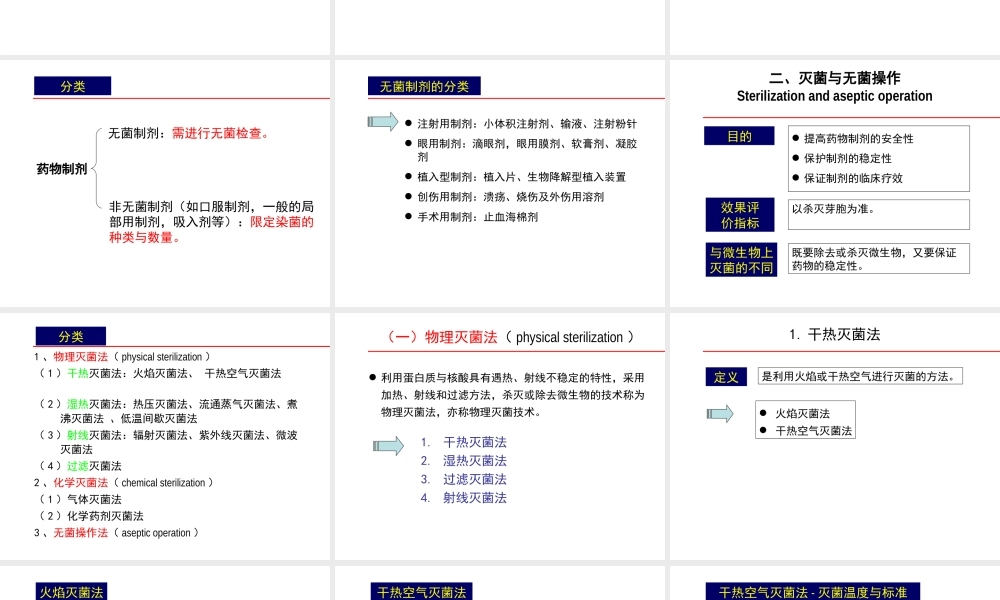Click the 射线灭菌法 blue link
The image size is (1000, 600).
[x=475, y=497]
